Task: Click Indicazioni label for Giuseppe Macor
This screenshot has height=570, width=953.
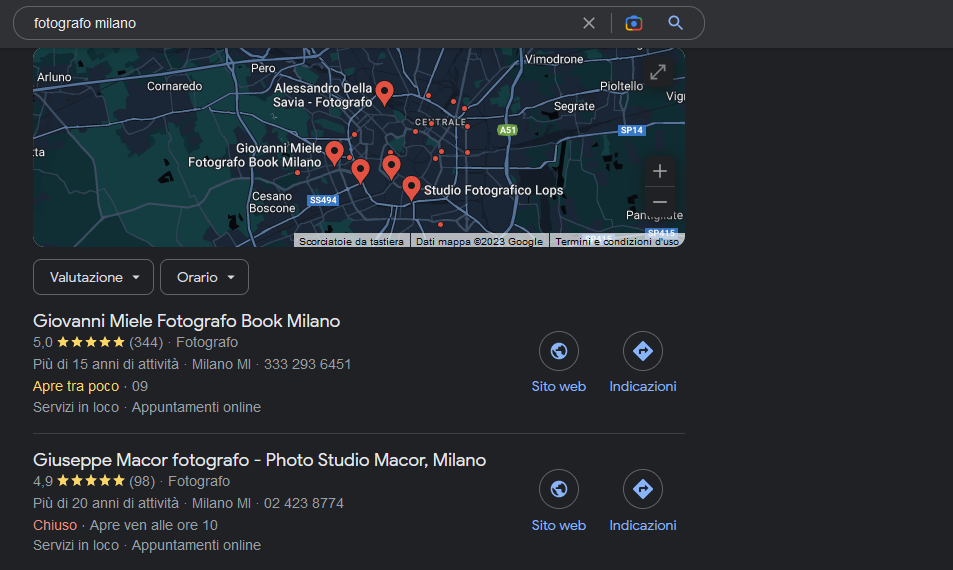Action: (642, 526)
